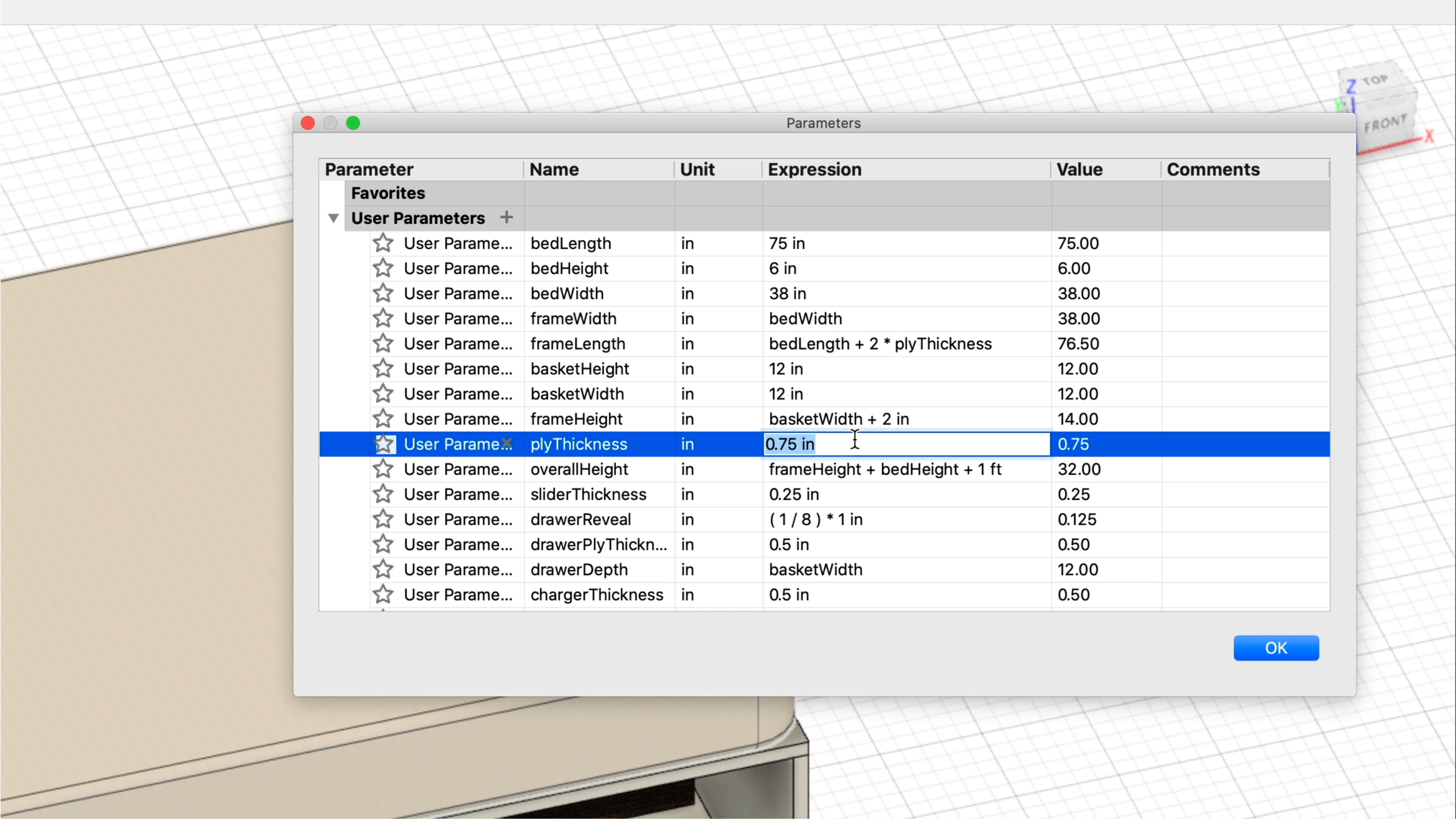Screen dimensions: 1456x819
Task: Favorite the basketHeight parameter star
Action: click(x=383, y=369)
